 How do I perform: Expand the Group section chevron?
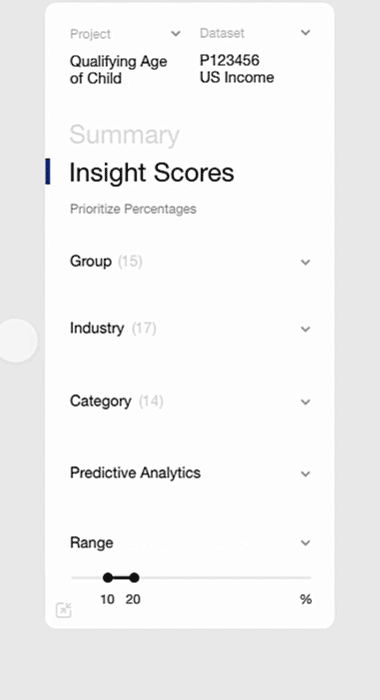click(x=305, y=262)
